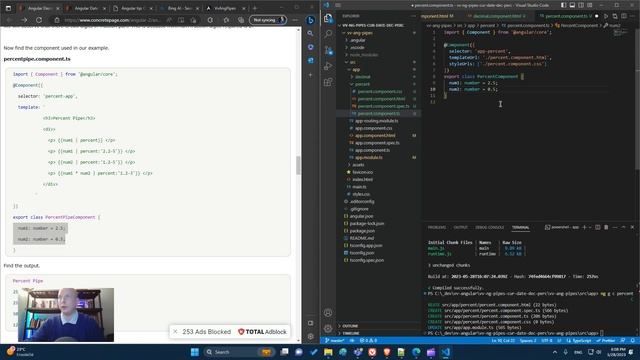Click the search icon in Edge sidebar

tap(311, 33)
